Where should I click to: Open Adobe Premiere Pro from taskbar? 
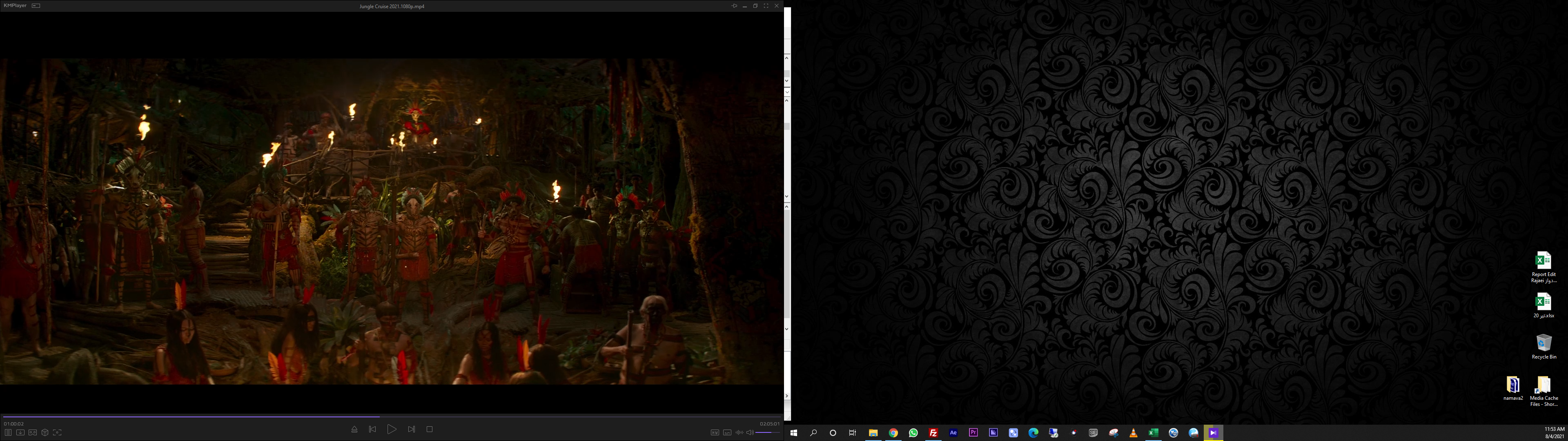973,433
